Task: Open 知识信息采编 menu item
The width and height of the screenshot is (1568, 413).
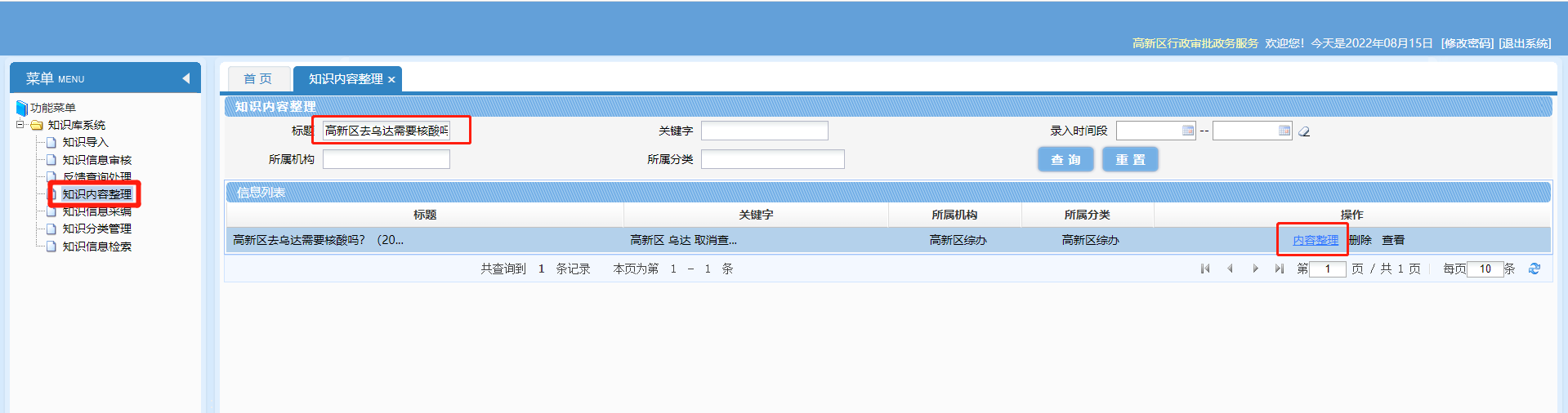Action: [x=97, y=211]
